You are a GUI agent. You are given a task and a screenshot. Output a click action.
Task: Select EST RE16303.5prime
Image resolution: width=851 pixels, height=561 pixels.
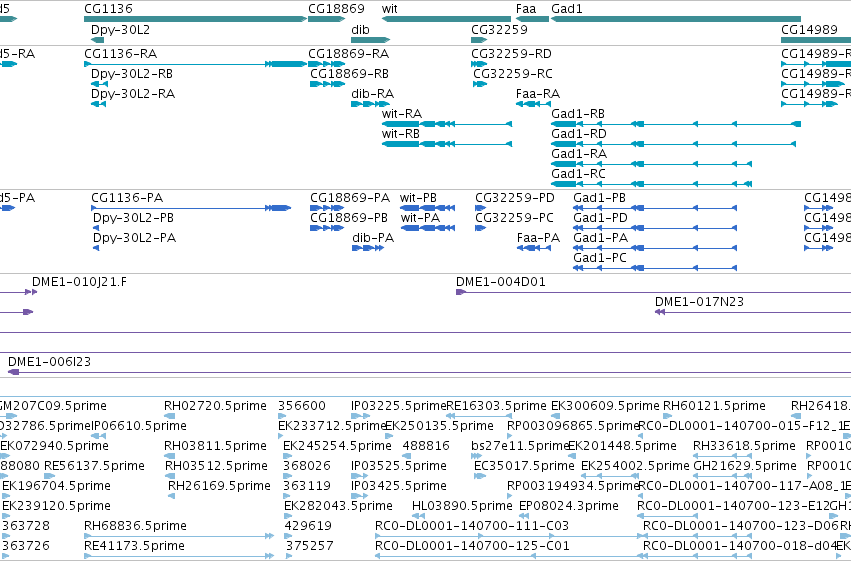pyautogui.click(x=496, y=406)
